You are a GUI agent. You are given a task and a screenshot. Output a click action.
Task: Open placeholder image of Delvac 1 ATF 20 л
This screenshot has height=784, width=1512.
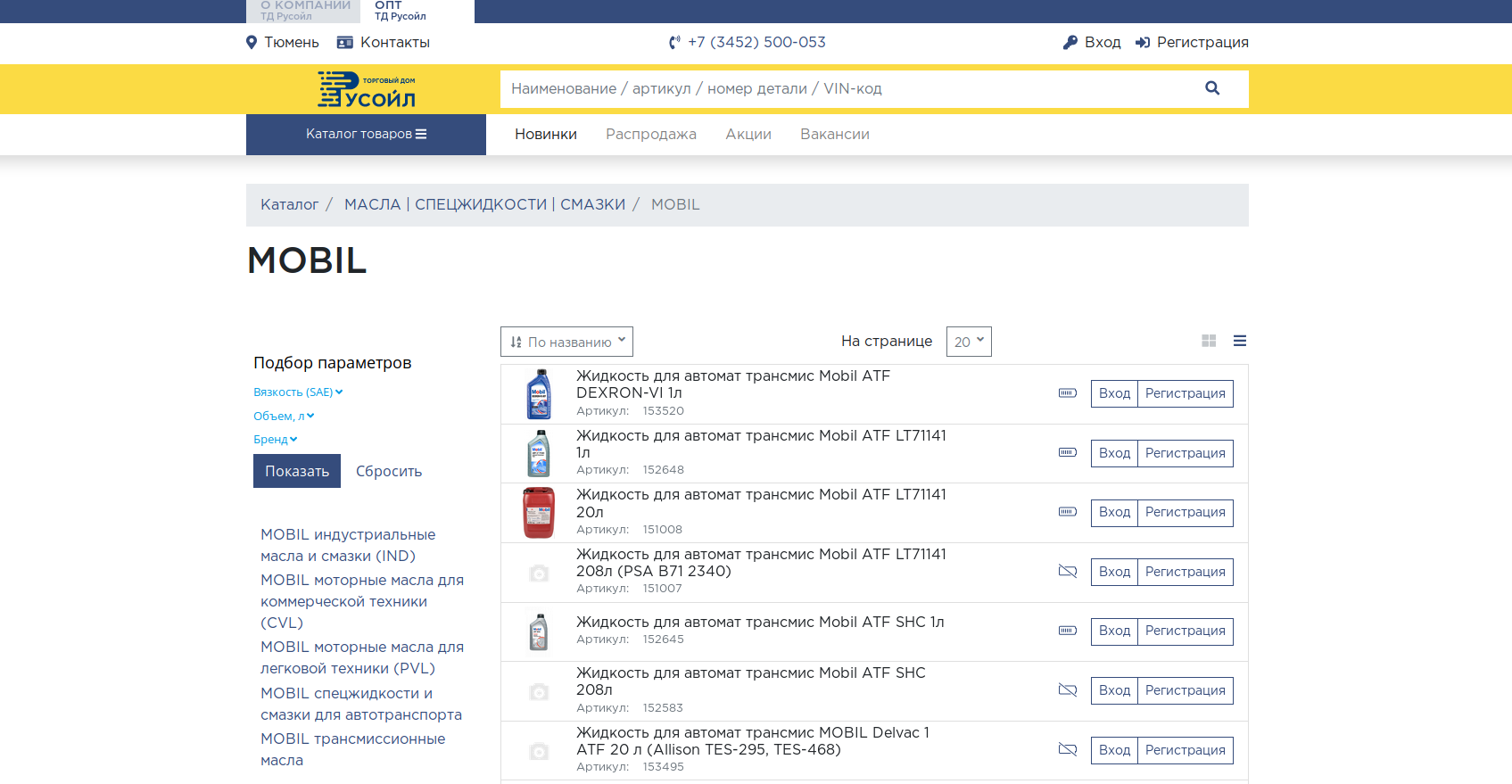pos(539,752)
